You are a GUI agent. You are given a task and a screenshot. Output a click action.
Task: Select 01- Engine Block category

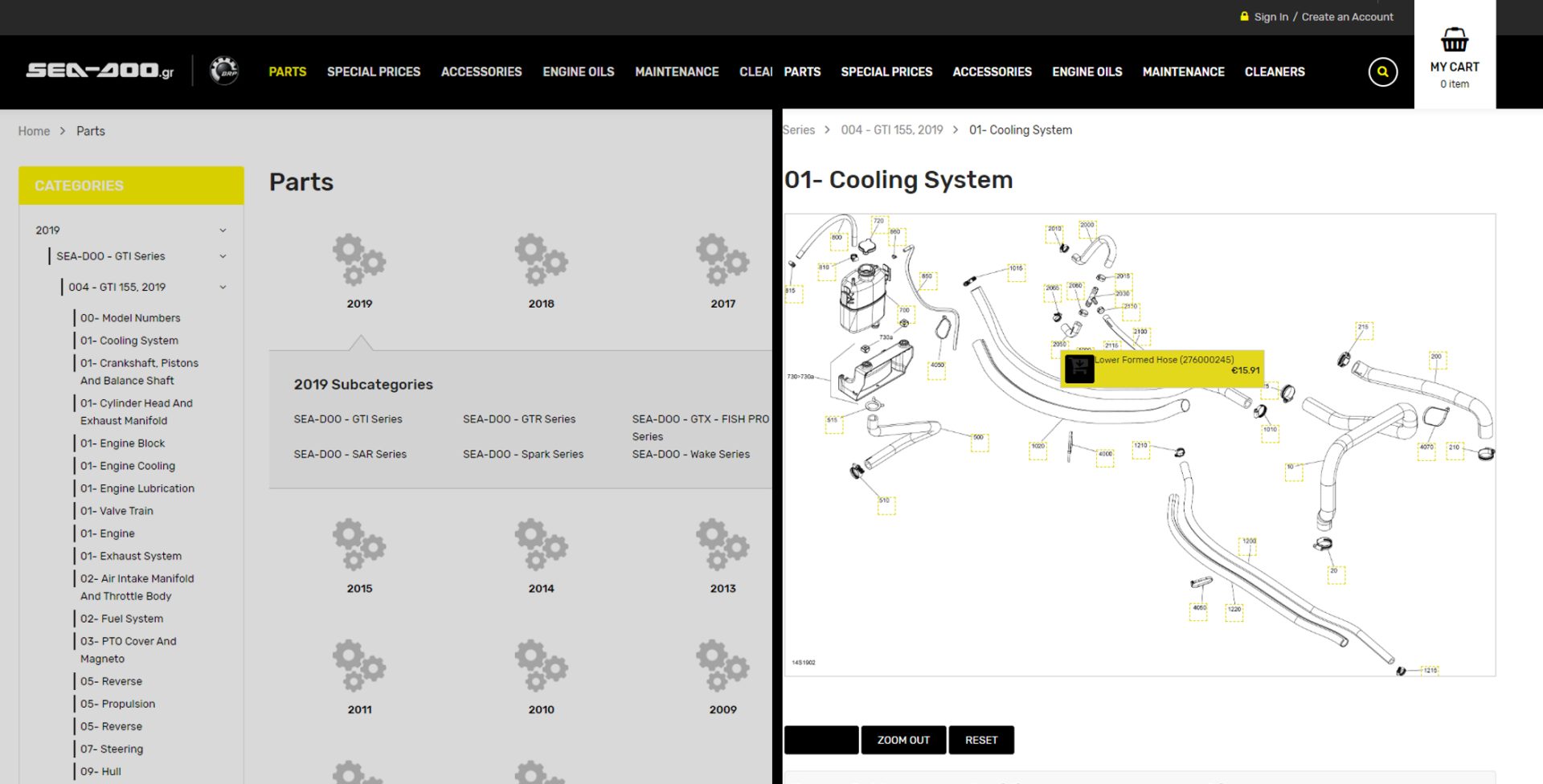pyautogui.click(x=122, y=443)
